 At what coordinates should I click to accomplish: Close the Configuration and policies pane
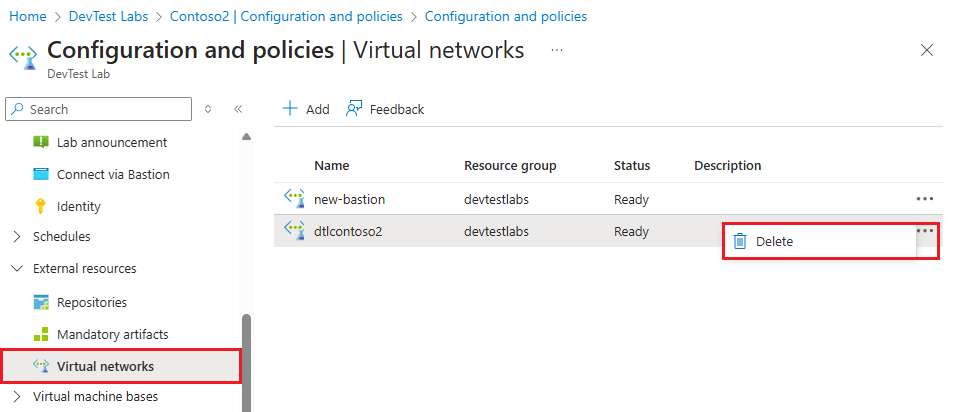pos(926,50)
